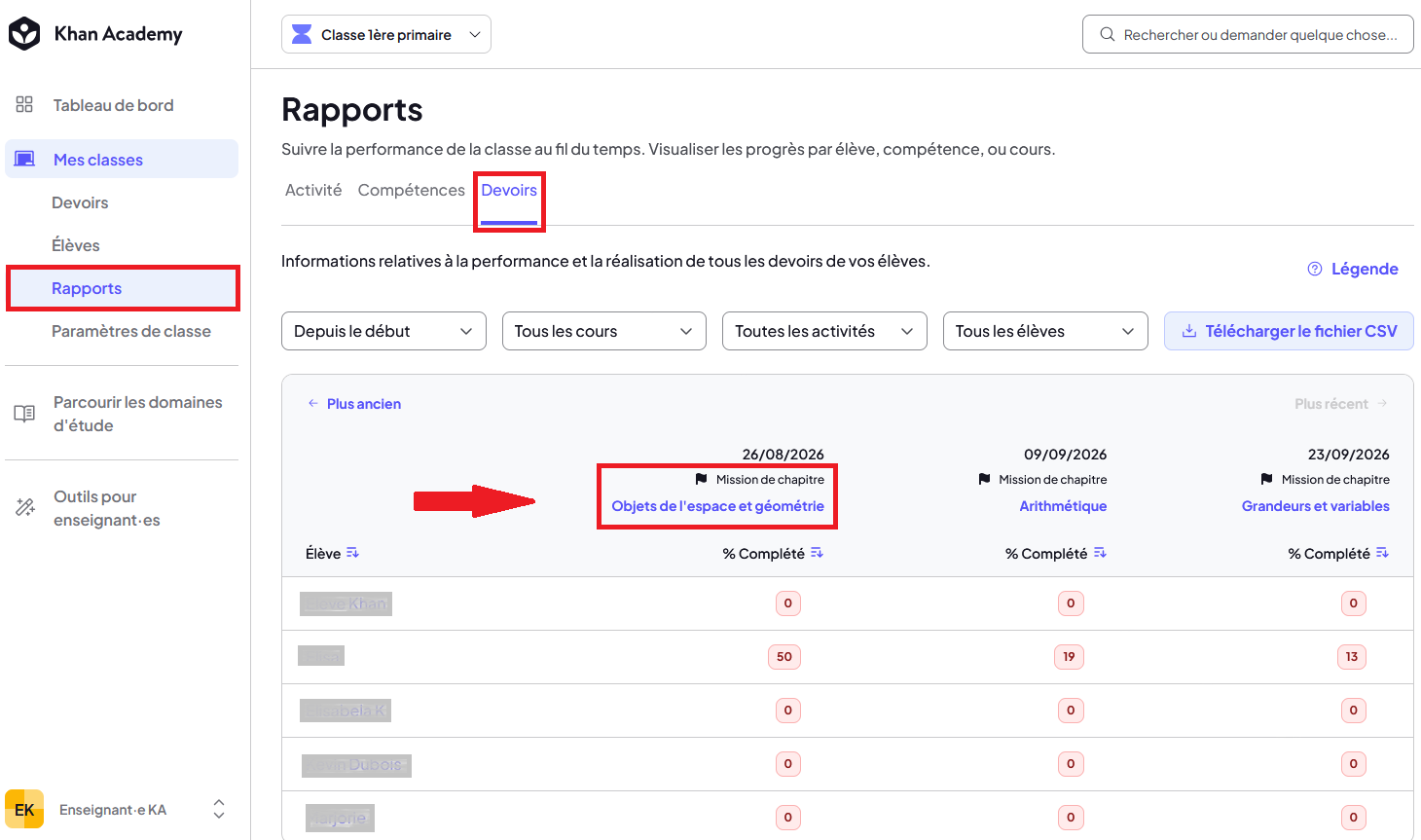Switch to the Compétences tab
The image size is (1421, 840).
click(x=412, y=190)
